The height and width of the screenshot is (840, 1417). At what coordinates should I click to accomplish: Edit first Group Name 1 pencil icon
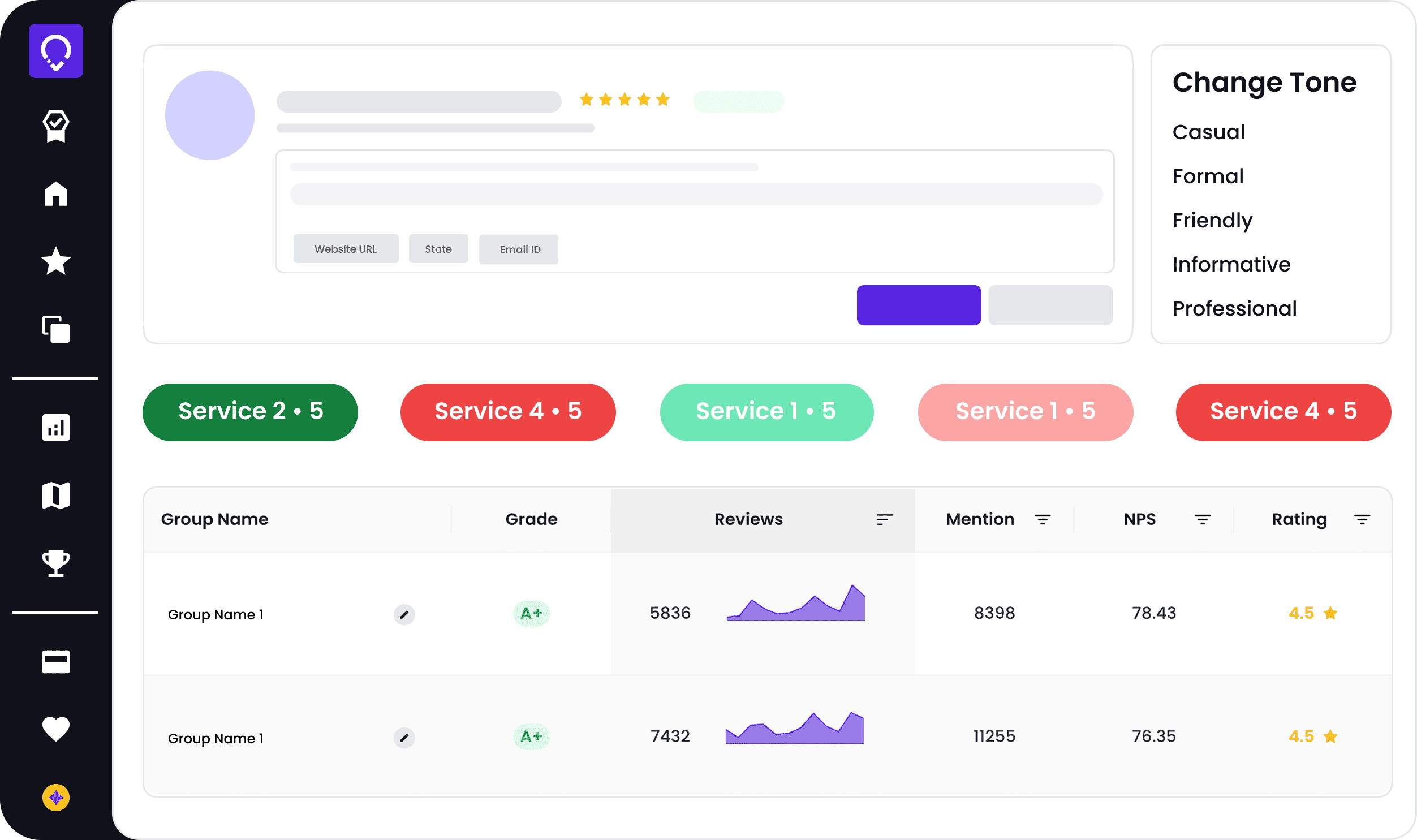404,614
